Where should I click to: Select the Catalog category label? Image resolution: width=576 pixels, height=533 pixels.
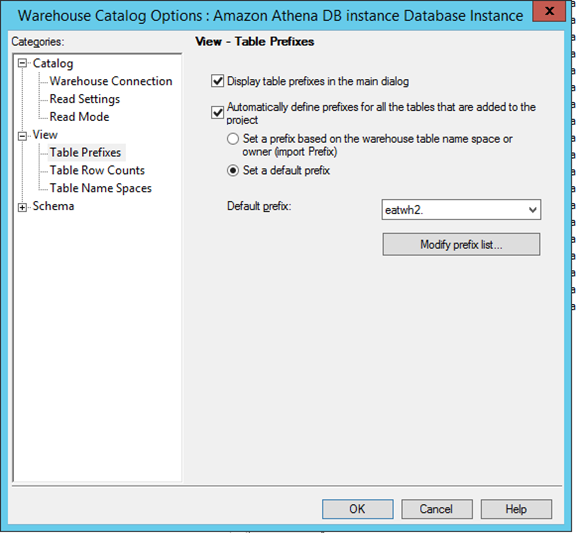(53, 63)
